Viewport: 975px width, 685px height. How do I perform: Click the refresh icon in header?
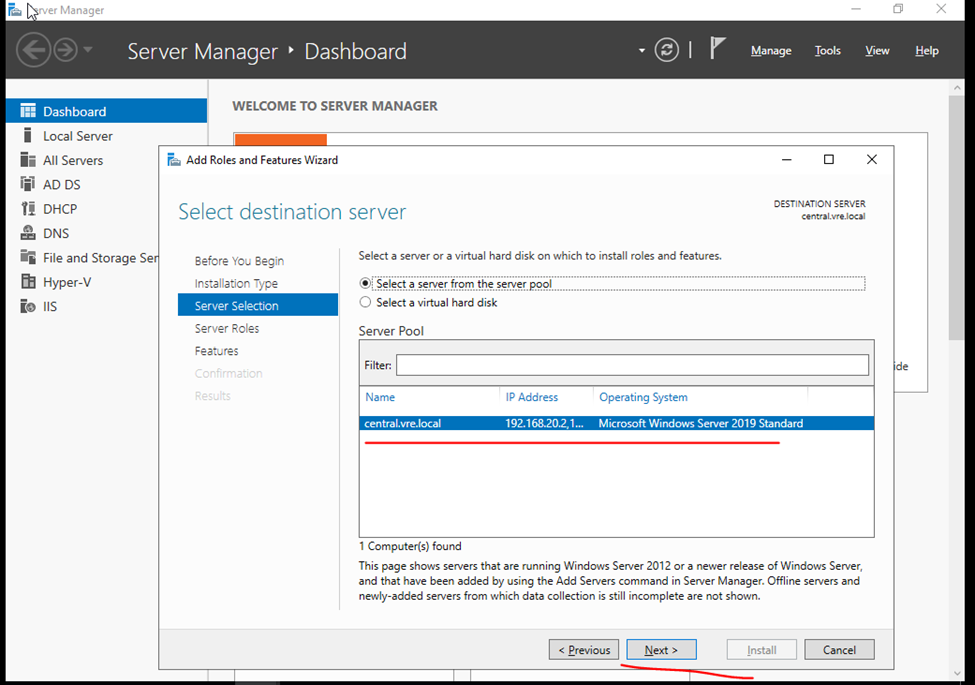point(667,50)
